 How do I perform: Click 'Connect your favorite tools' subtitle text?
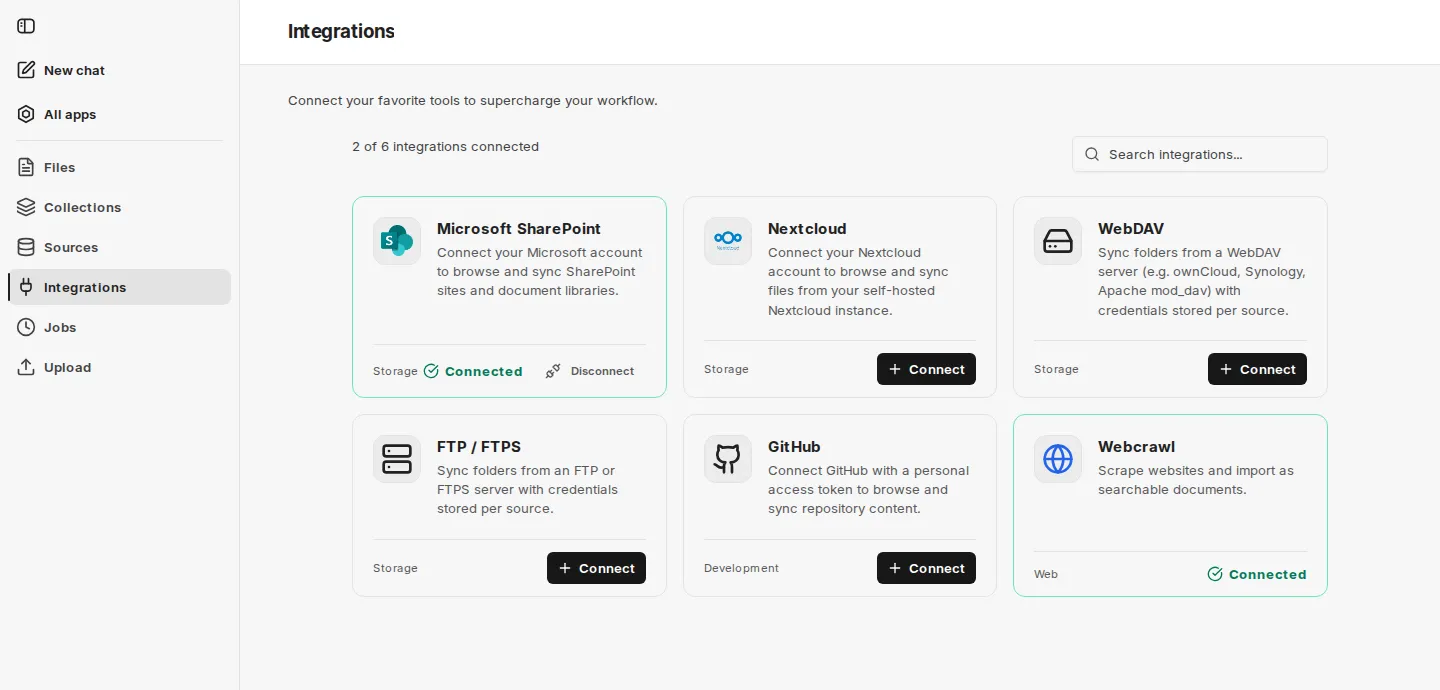473,100
